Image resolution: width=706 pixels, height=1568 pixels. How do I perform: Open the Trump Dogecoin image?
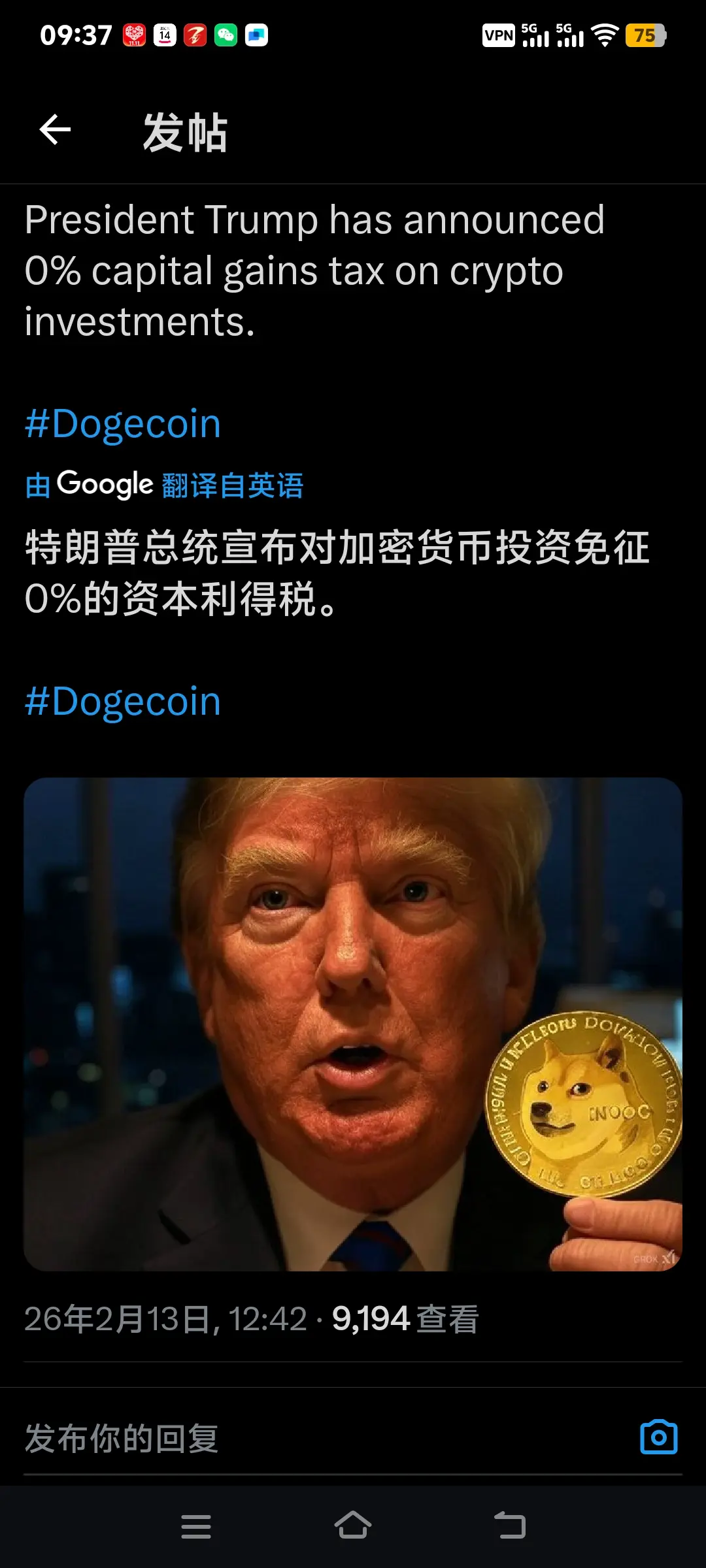pos(353,1024)
